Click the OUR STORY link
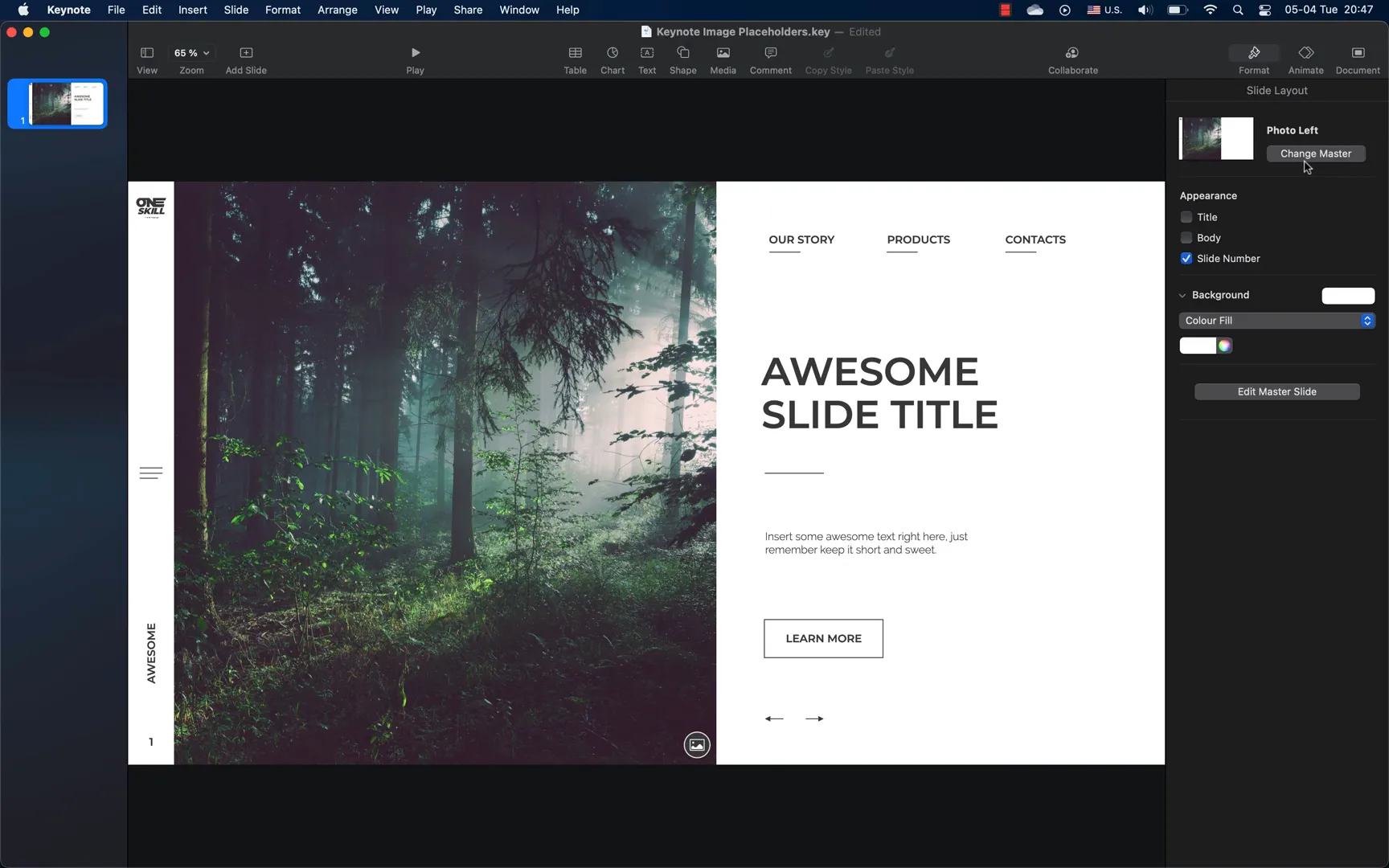The height and width of the screenshot is (868, 1389). pyautogui.click(x=801, y=240)
